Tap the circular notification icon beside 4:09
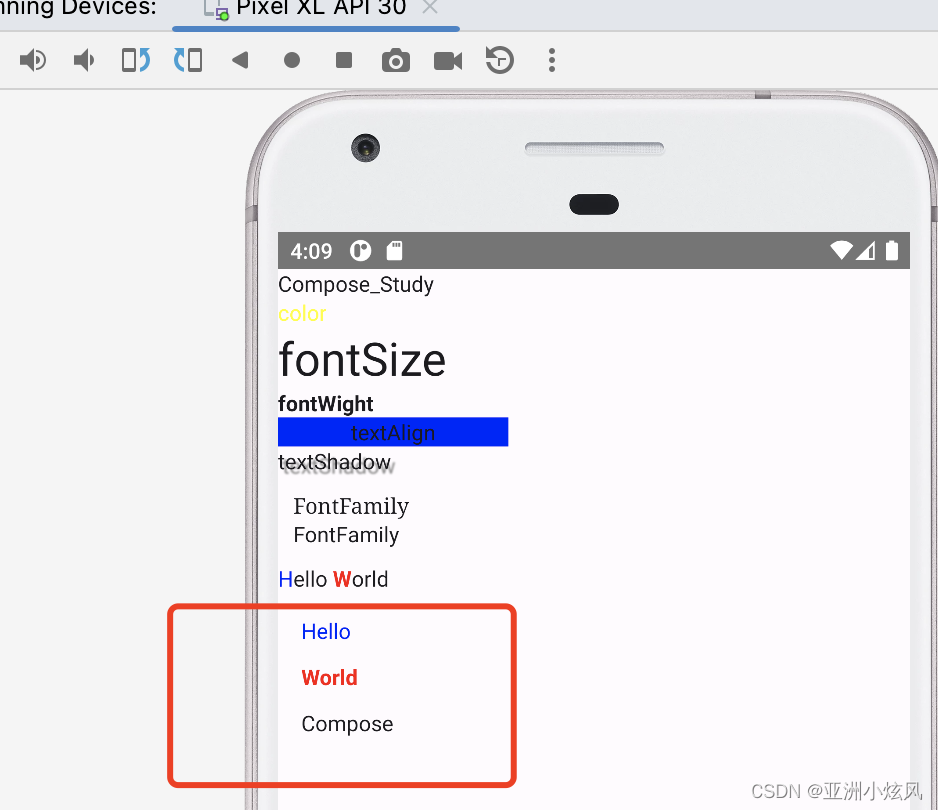 tap(361, 251)
